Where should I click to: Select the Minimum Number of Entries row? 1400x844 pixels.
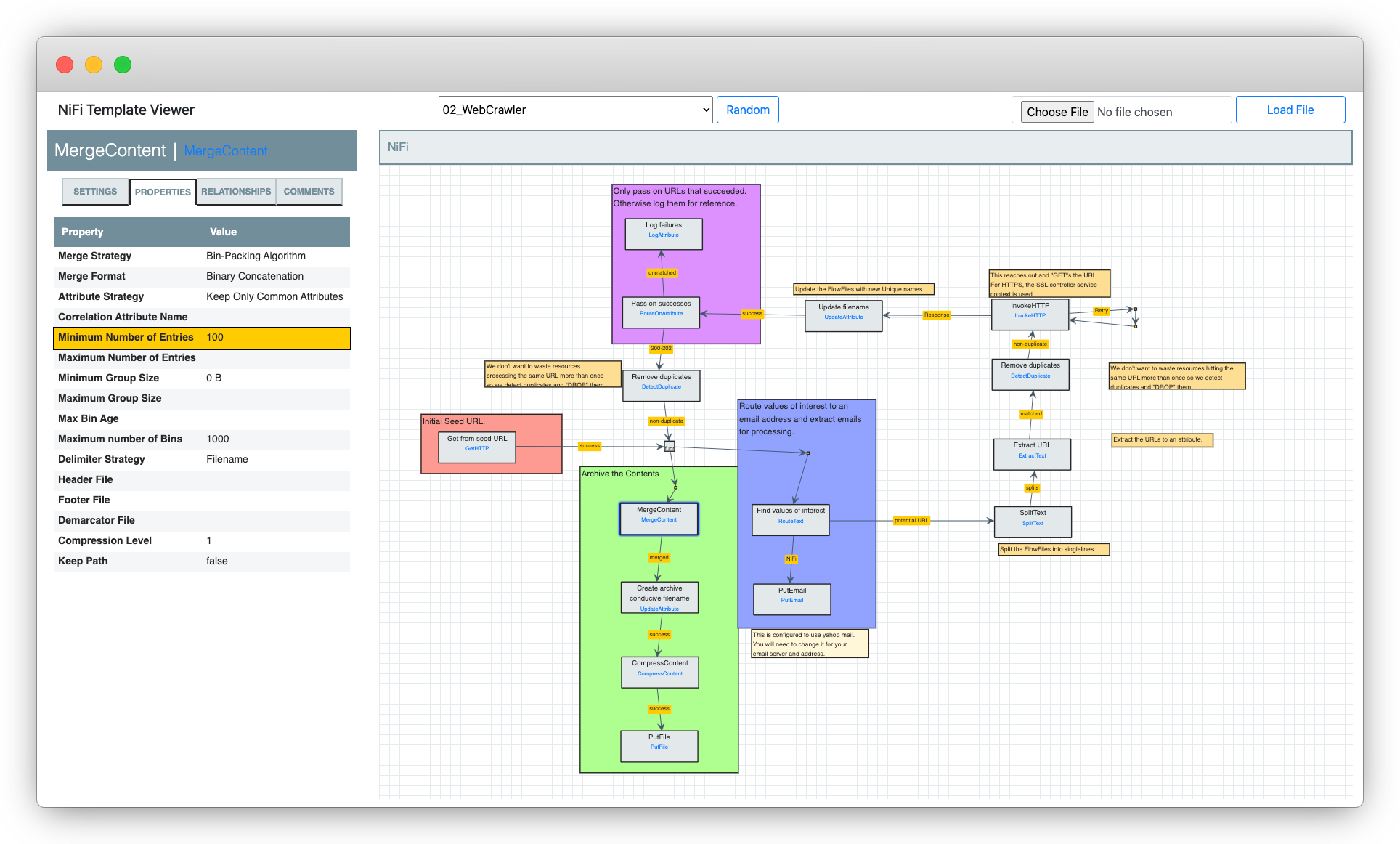[x=202, y=338]
